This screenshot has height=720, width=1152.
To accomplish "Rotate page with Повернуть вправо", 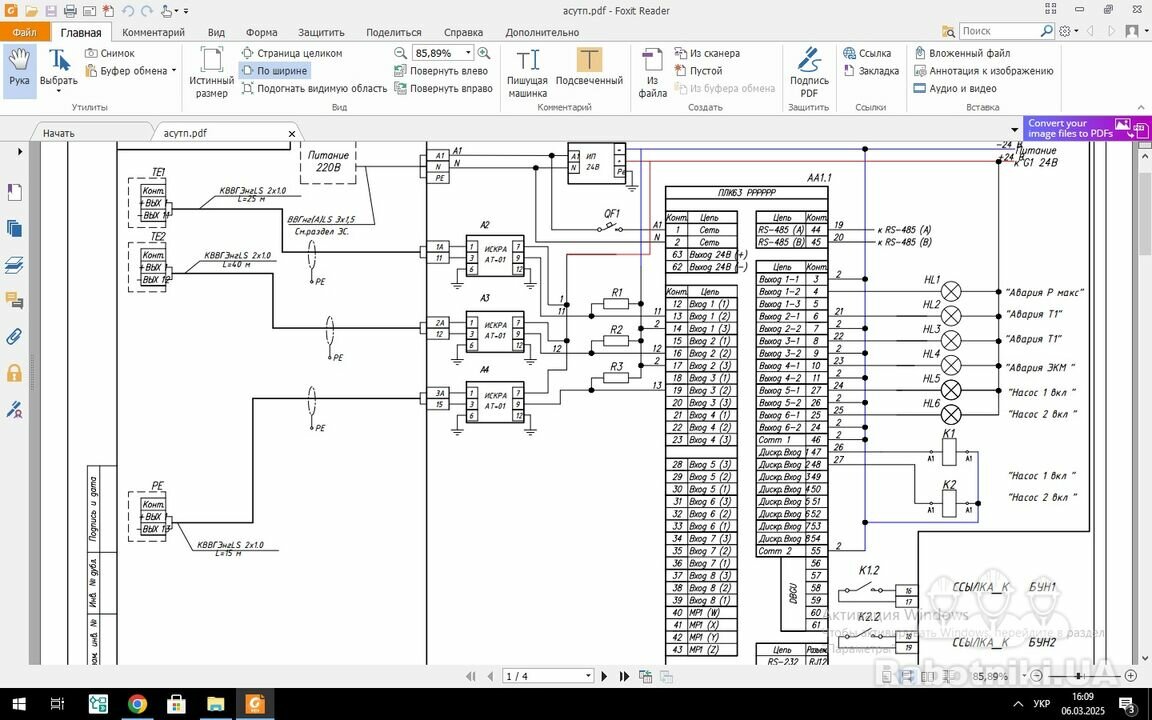I will click(443, 88).
